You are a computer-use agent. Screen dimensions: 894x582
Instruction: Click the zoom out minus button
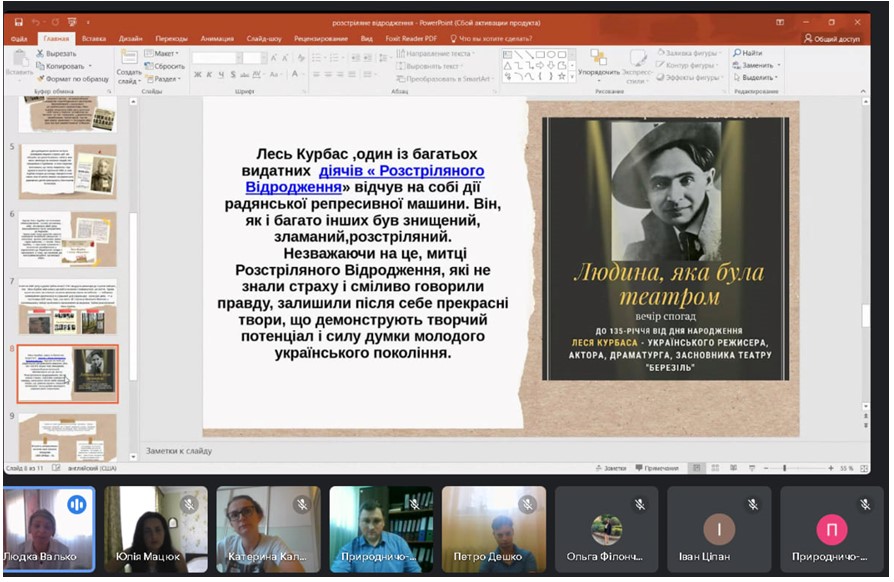point(766,468)
